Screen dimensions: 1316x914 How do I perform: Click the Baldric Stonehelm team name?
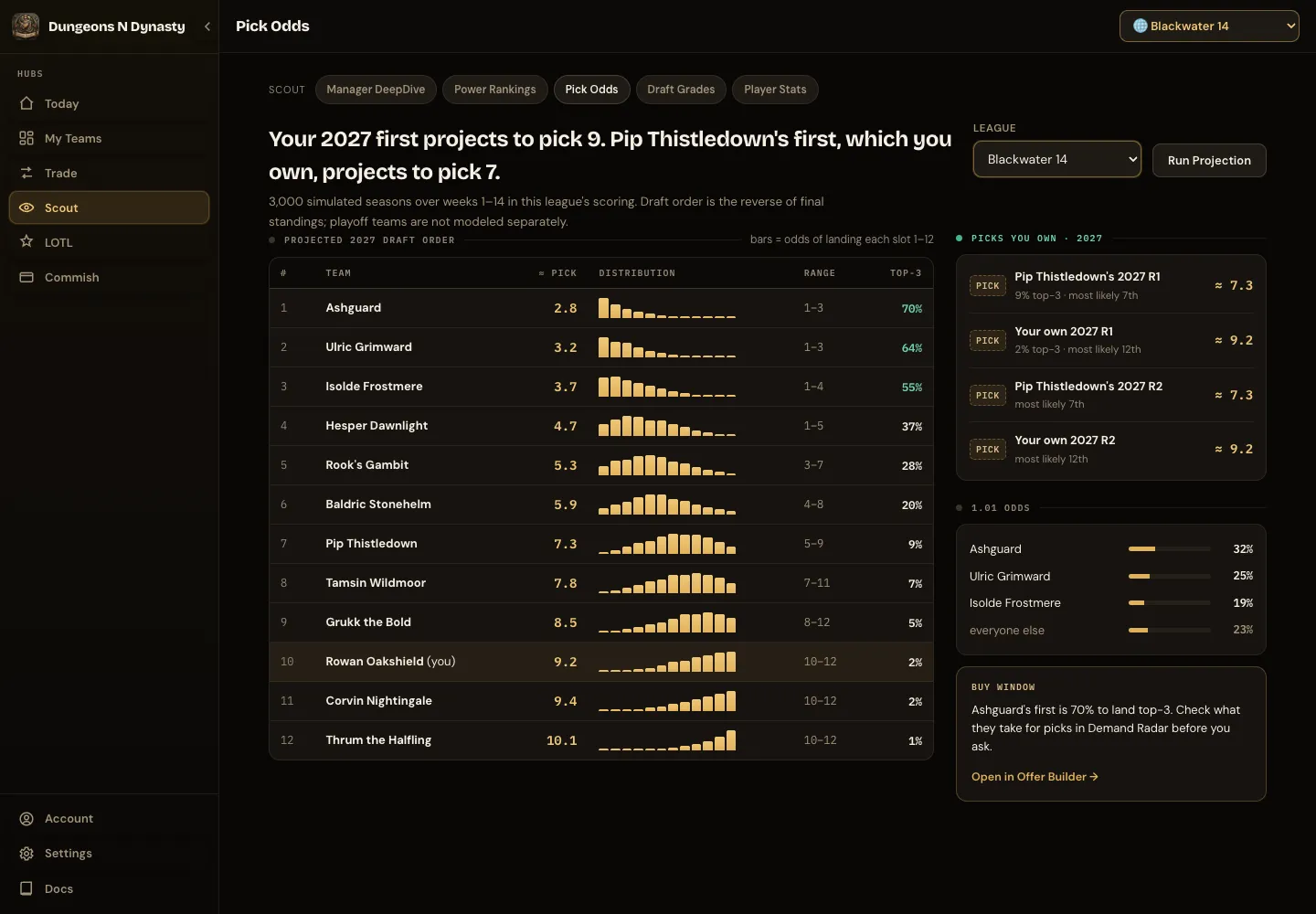point(378,505)
